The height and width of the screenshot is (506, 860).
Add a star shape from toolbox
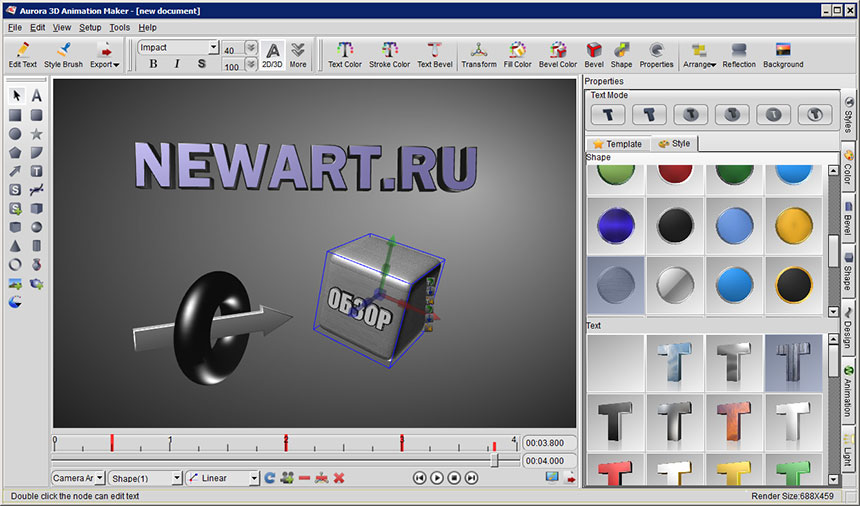36,134
